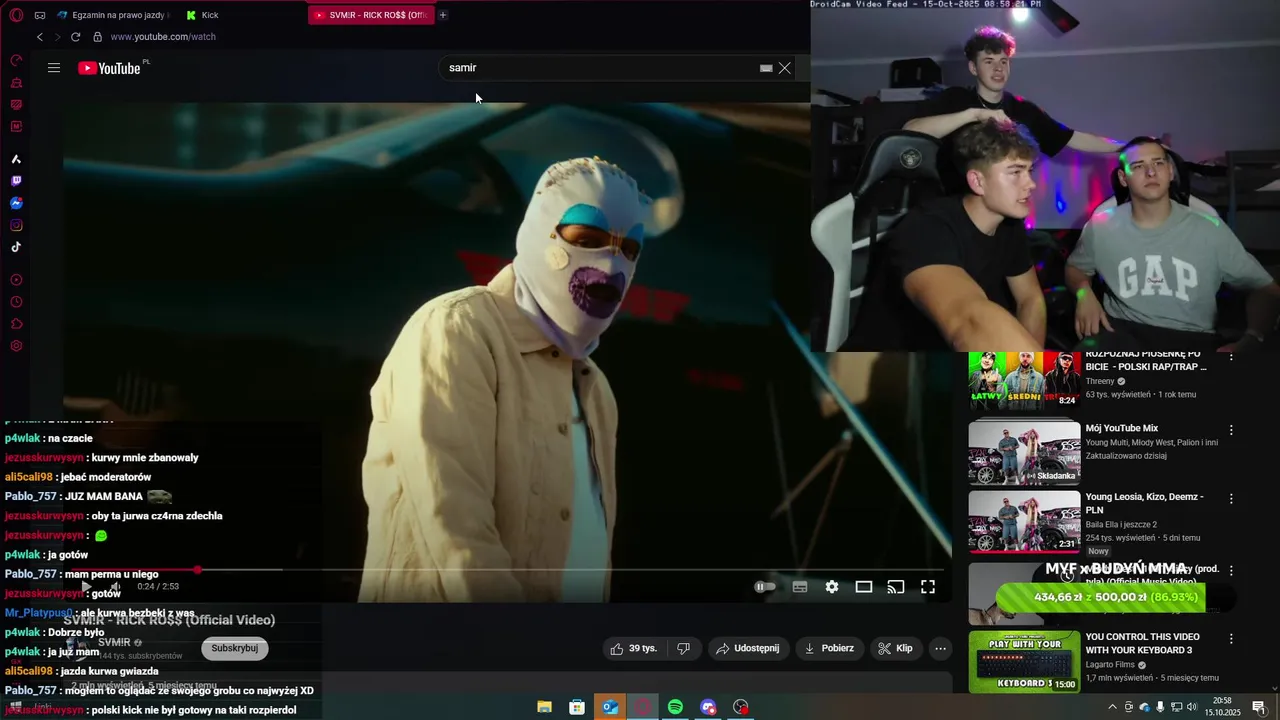The image size is (1280, 720).
Task: Open the Aria AI sidebar icon
Action: click(x=16, y=159)
